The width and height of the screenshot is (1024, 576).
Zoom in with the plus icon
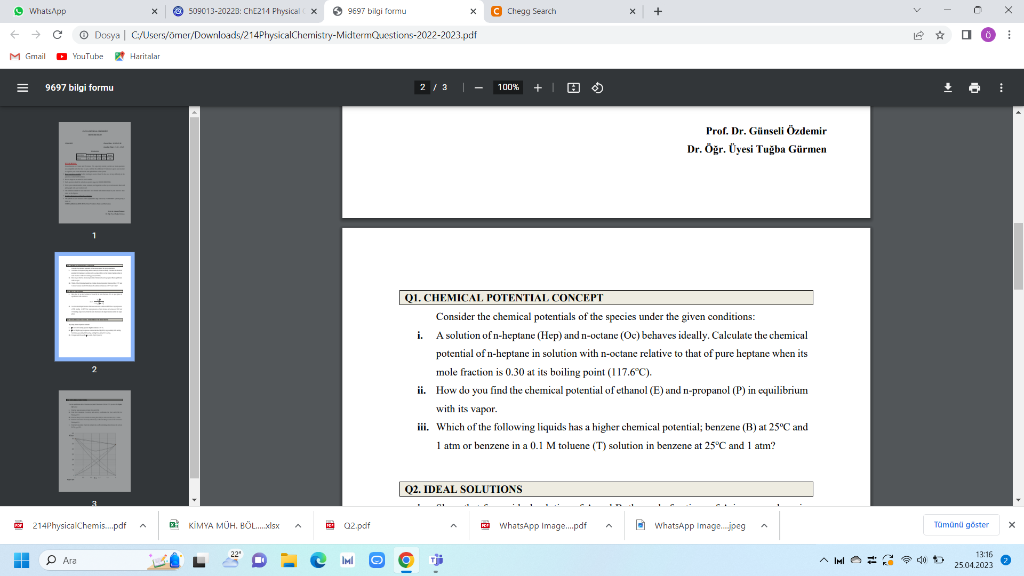(x=537, y=87)
